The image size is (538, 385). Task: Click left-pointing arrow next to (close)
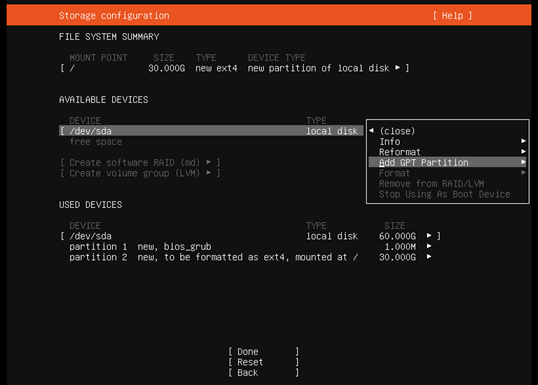click(372, 130)
